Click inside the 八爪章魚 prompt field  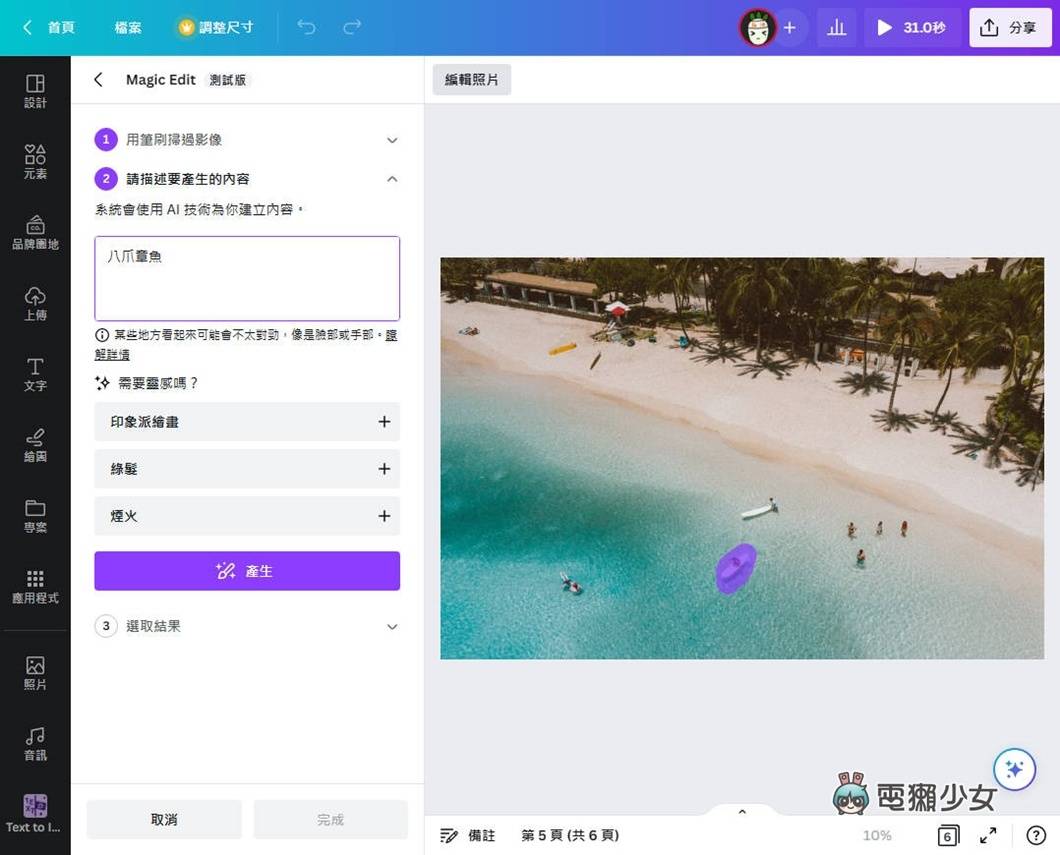[x=246, y=278]
